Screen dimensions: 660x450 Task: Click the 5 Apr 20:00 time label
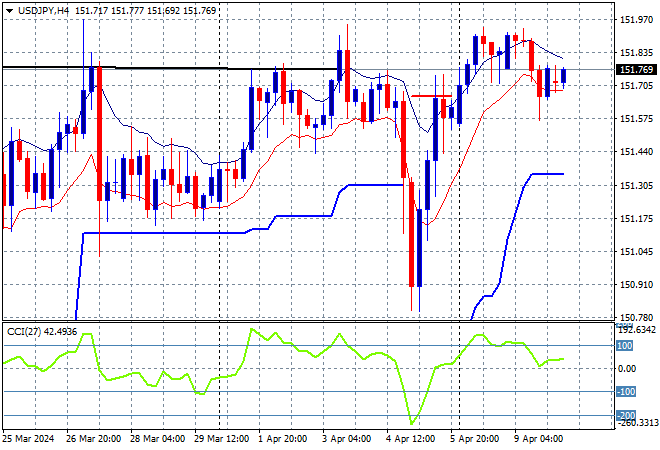tap(474, 439)
